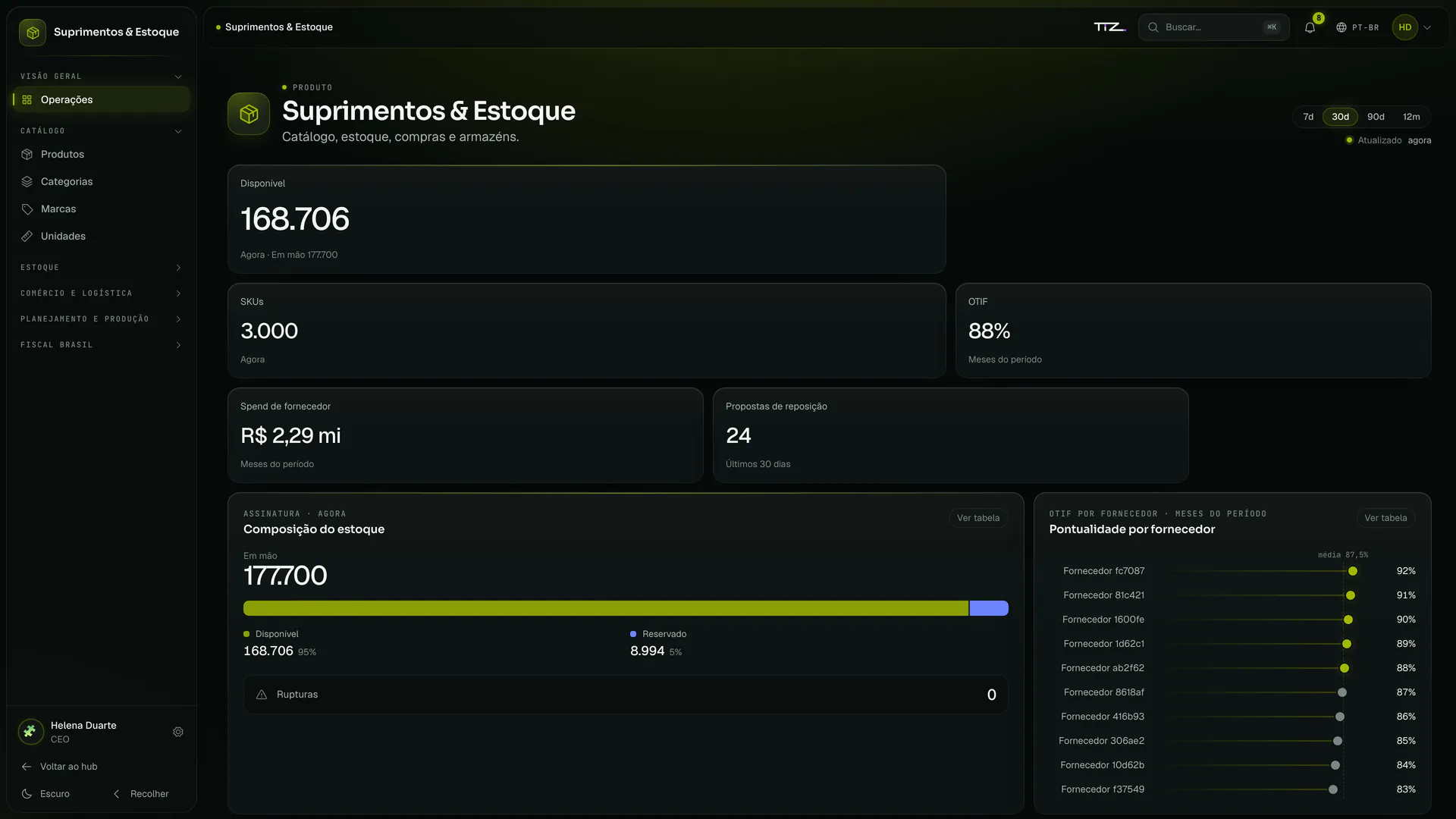The width and height of the screenshot is (1456, 819).
Task: Click the blue Reservado stock bar segment
Action: tap(989, 608)
